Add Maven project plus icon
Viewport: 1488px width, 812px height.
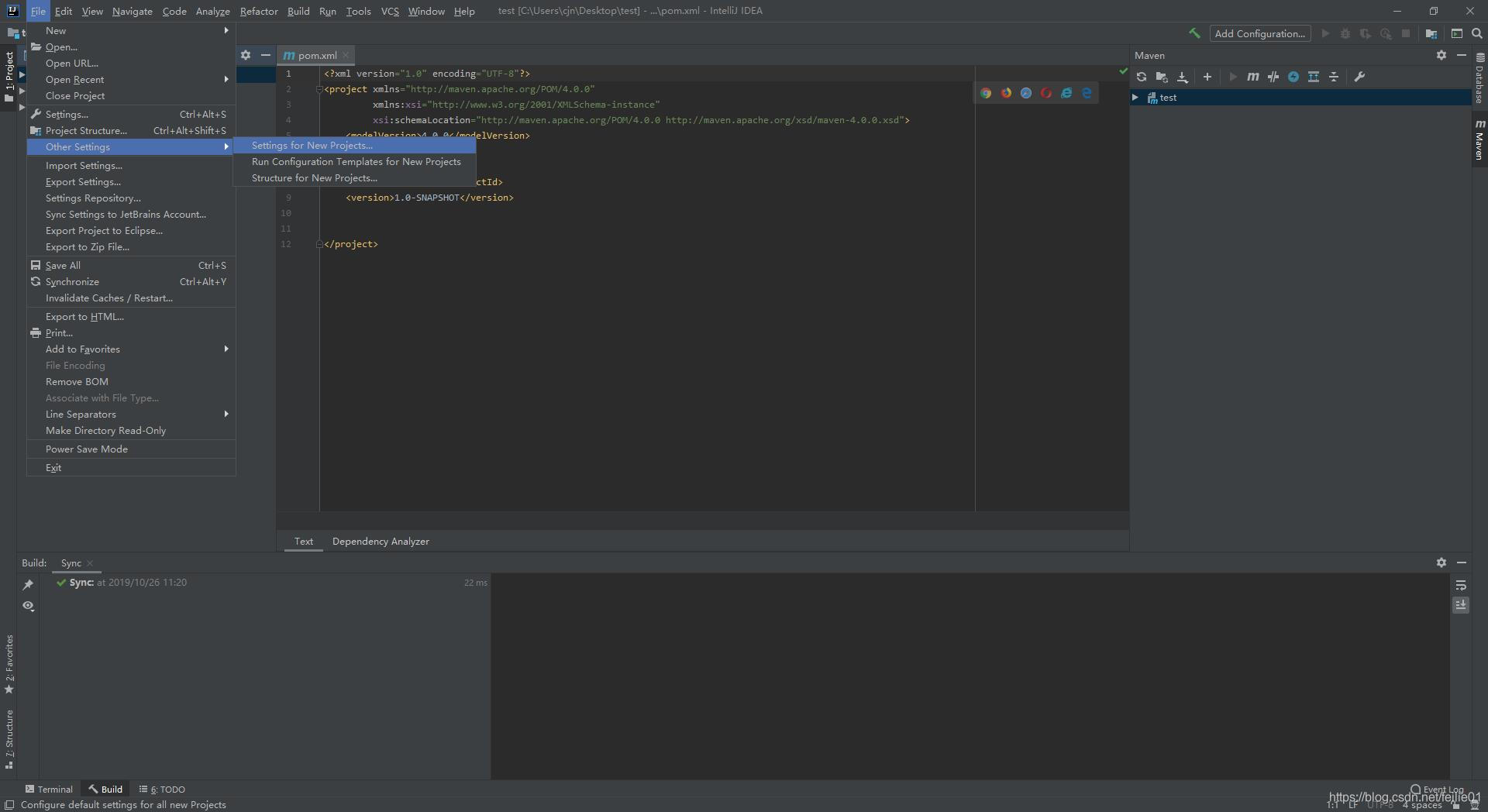pos(1207,77)
